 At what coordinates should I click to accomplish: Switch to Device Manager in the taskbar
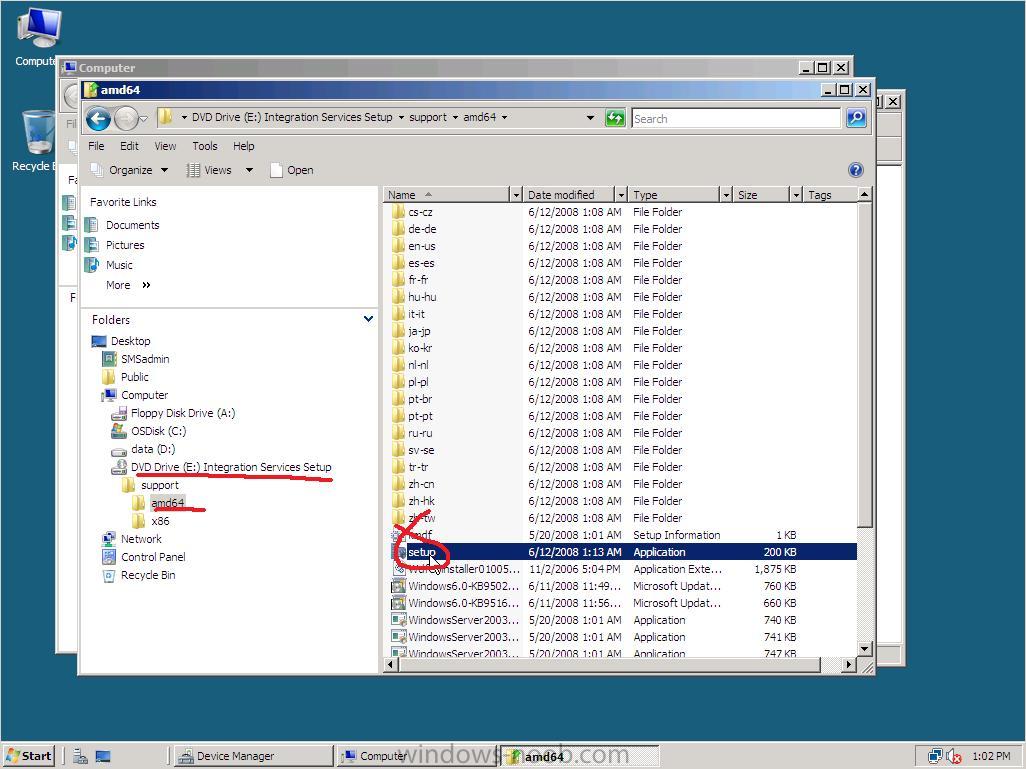253,756
